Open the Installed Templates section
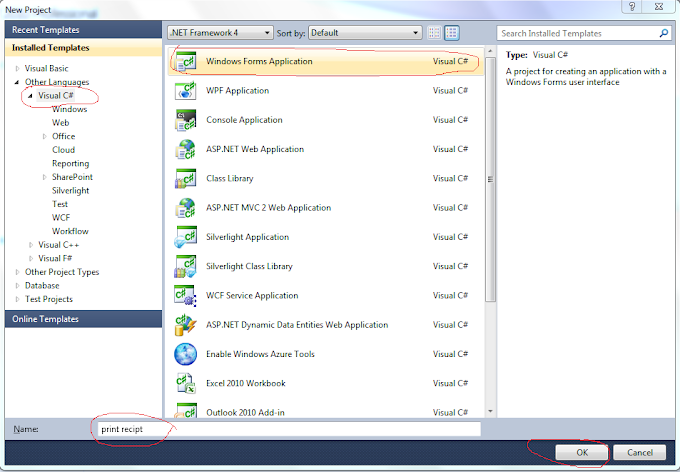The image size is (680, 472). pos(83,48)
